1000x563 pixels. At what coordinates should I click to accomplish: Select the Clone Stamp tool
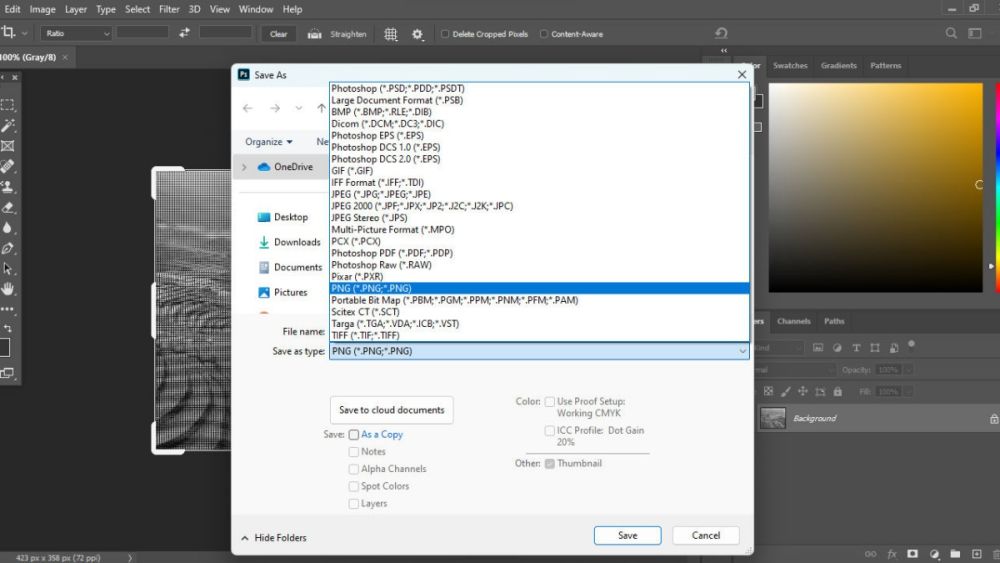8,187
